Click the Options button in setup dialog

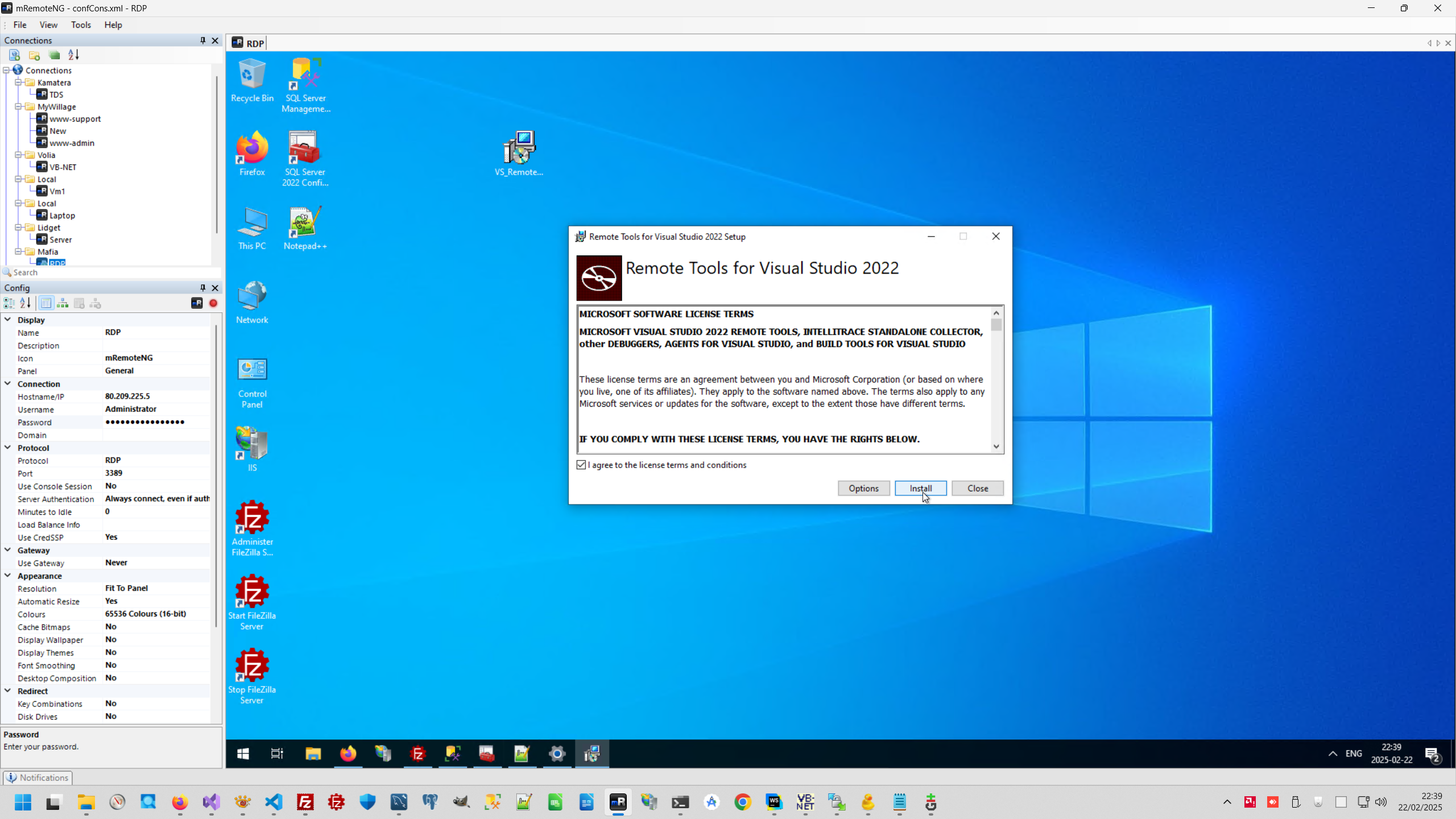[x=863, y=489]
